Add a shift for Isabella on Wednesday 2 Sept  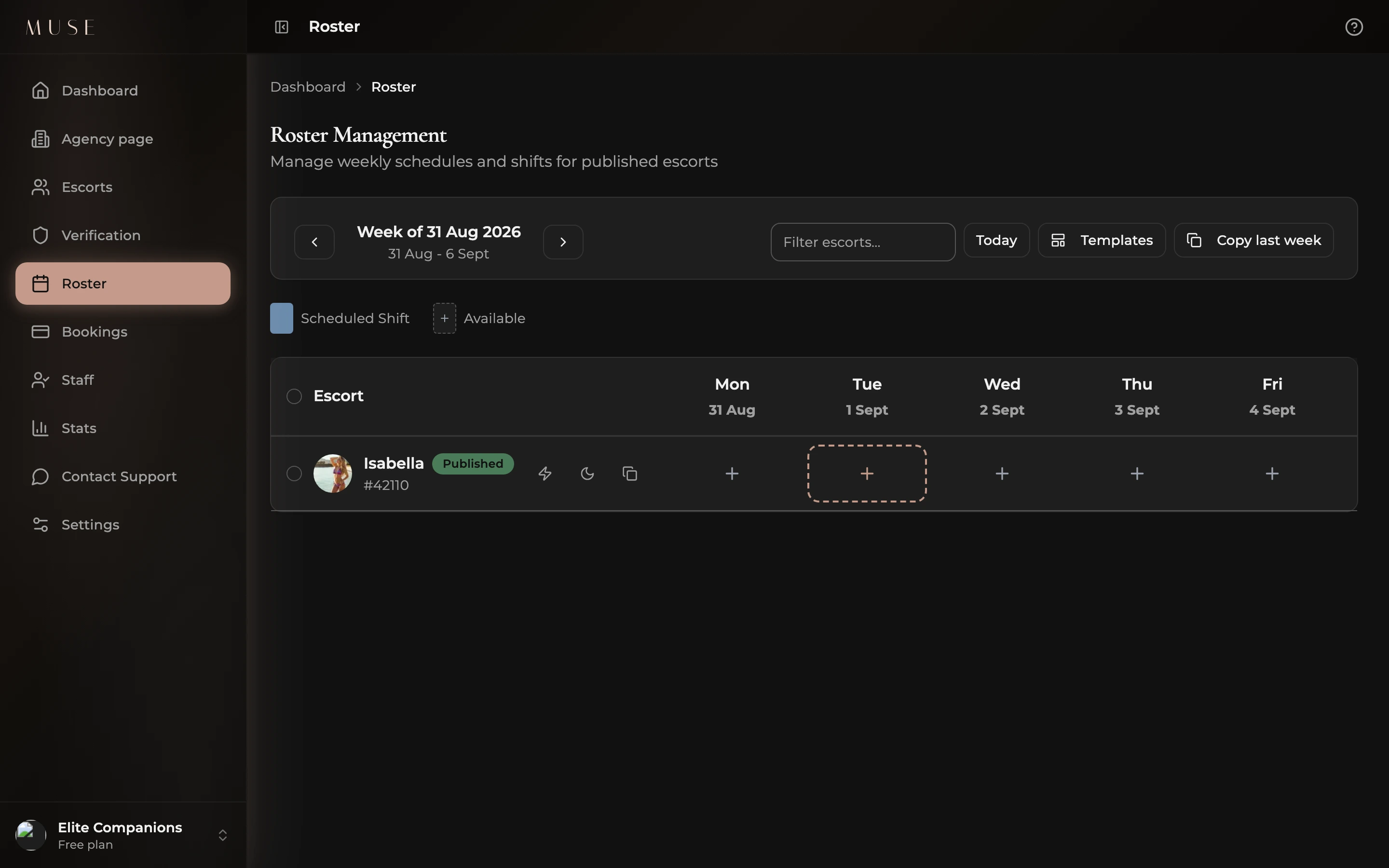(x=1002, y=474)
